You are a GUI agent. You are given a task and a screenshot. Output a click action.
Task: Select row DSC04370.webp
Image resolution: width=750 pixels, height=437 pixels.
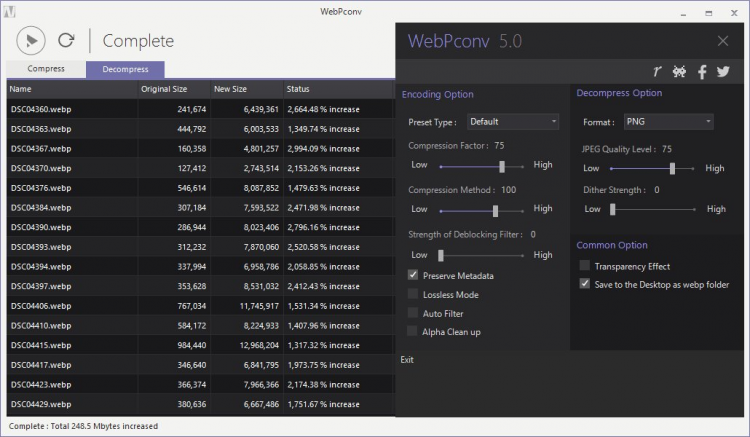click(x=201, y=168)
